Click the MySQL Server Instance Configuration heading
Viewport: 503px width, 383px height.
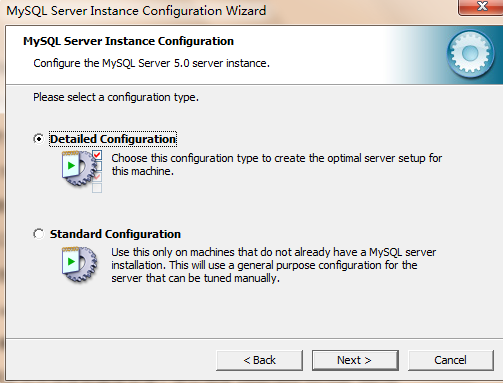point(128,41)
